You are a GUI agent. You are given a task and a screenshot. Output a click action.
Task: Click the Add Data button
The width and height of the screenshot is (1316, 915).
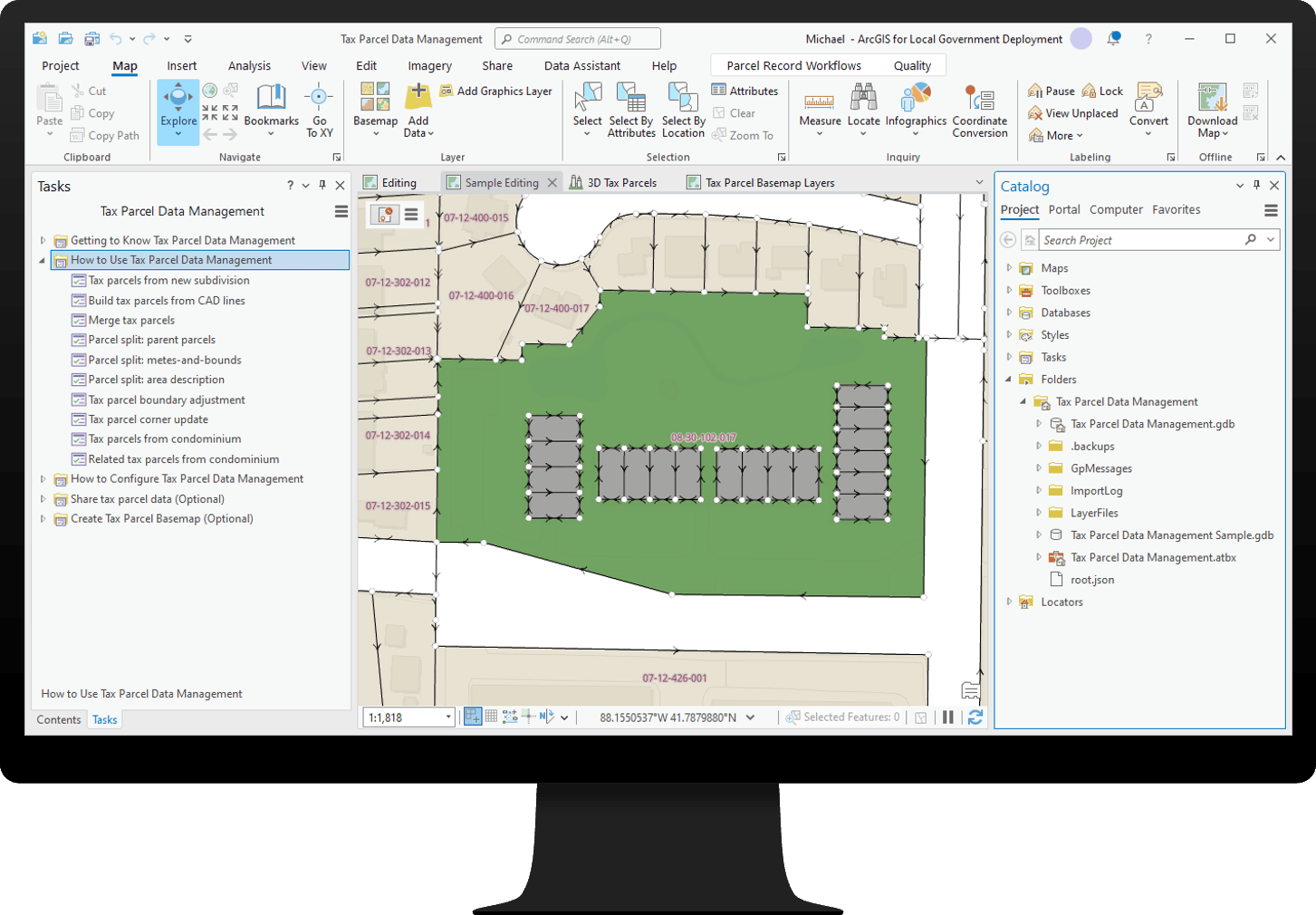point(418,111)
